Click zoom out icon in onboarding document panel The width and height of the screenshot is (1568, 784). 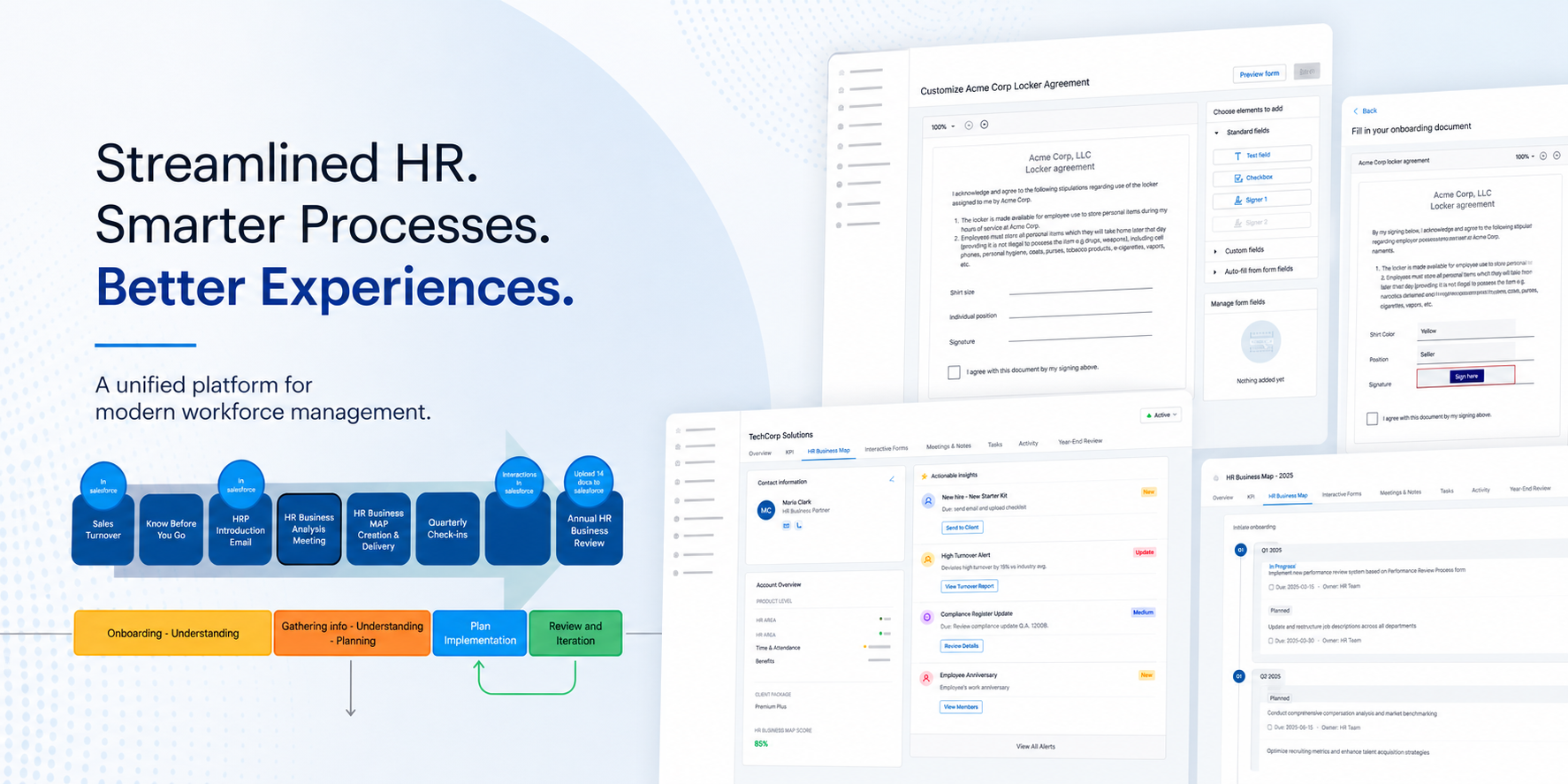pyautogui.click(x=1543, y=156)
